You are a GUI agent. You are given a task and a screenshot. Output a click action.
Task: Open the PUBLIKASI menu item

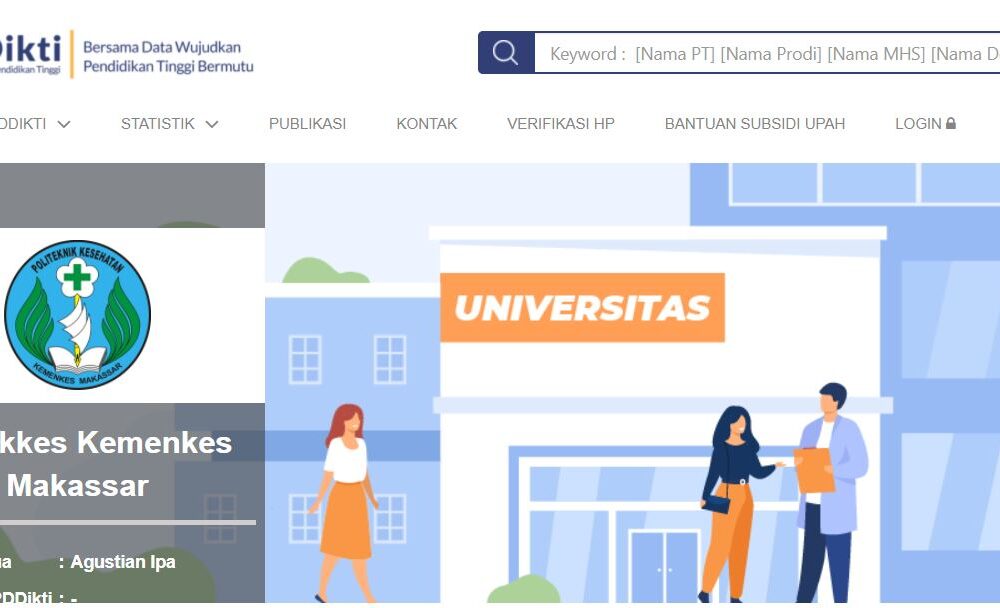307,124
